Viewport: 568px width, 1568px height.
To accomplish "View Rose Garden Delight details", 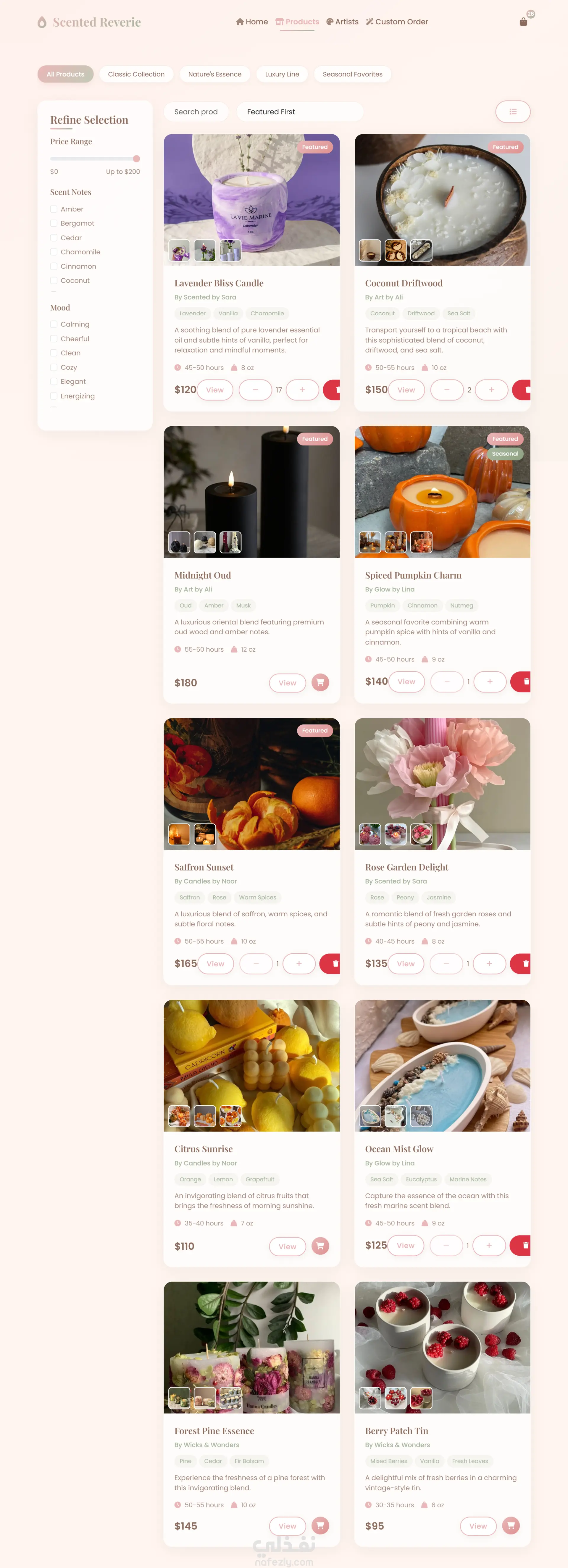I will pyautogui.click(x=406, y=964).
